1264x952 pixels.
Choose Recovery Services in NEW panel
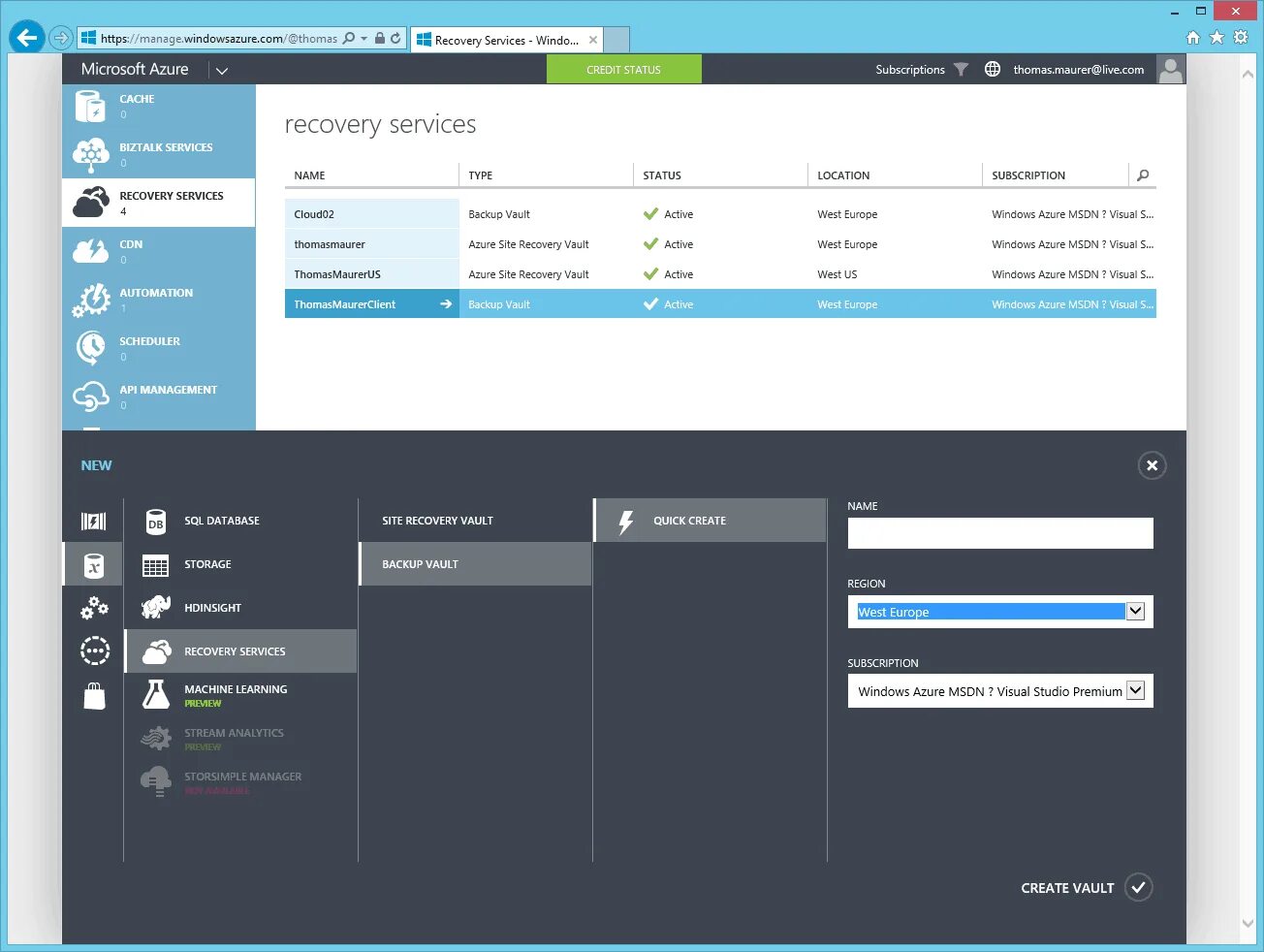click(241, 651)
